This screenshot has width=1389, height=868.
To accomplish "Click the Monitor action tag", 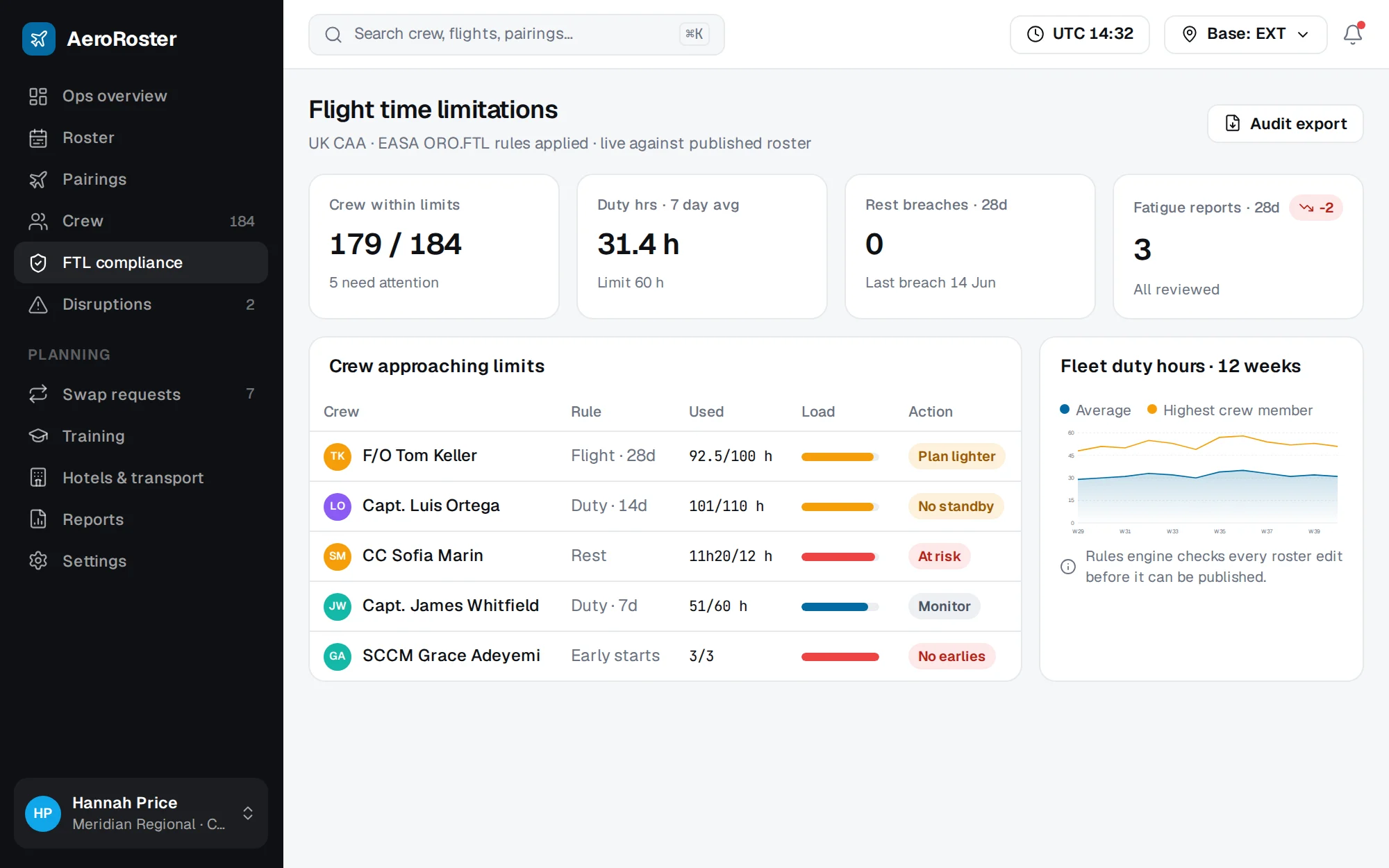I will tap(944, 606).
